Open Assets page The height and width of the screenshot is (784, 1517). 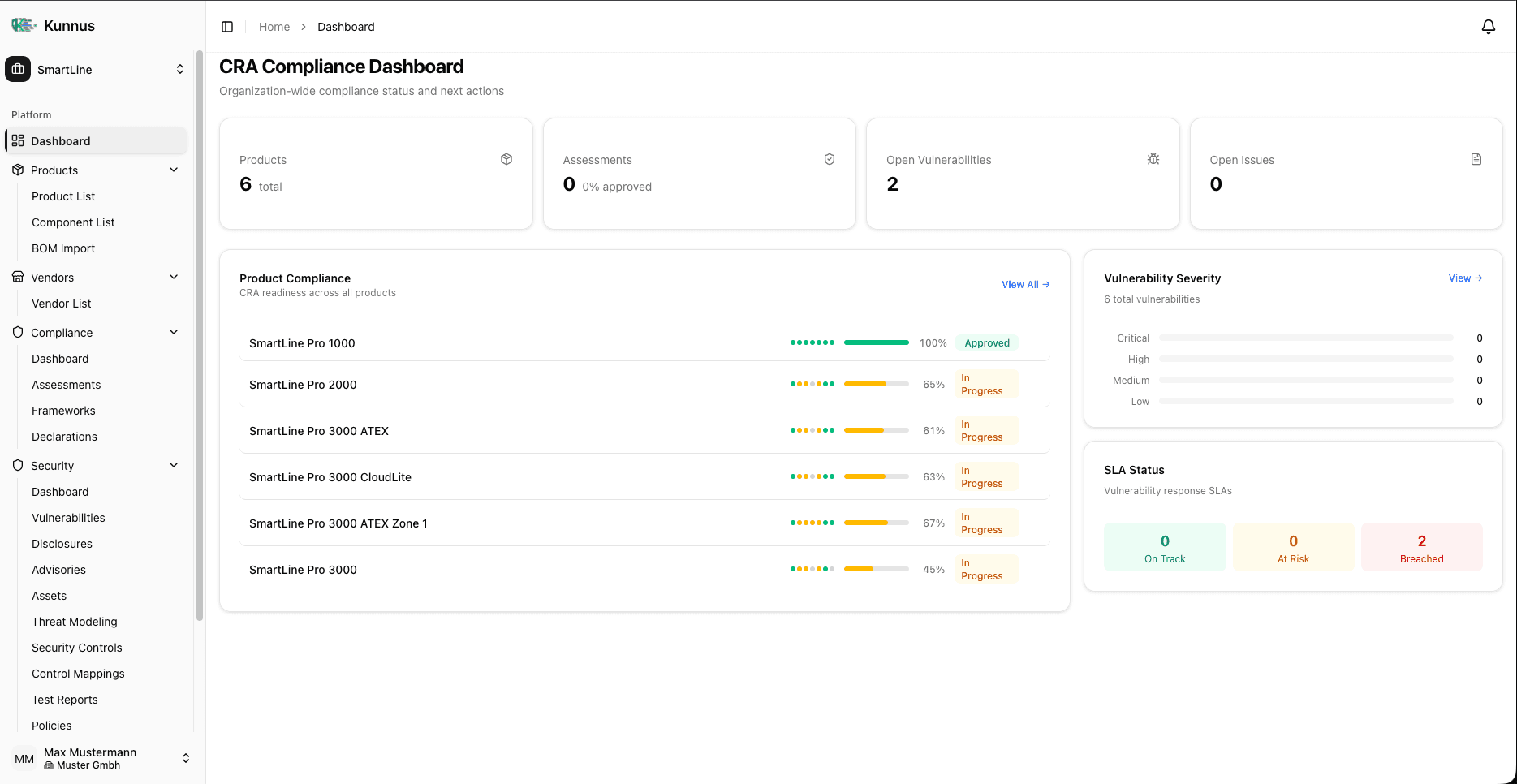(x=50, y=596)
